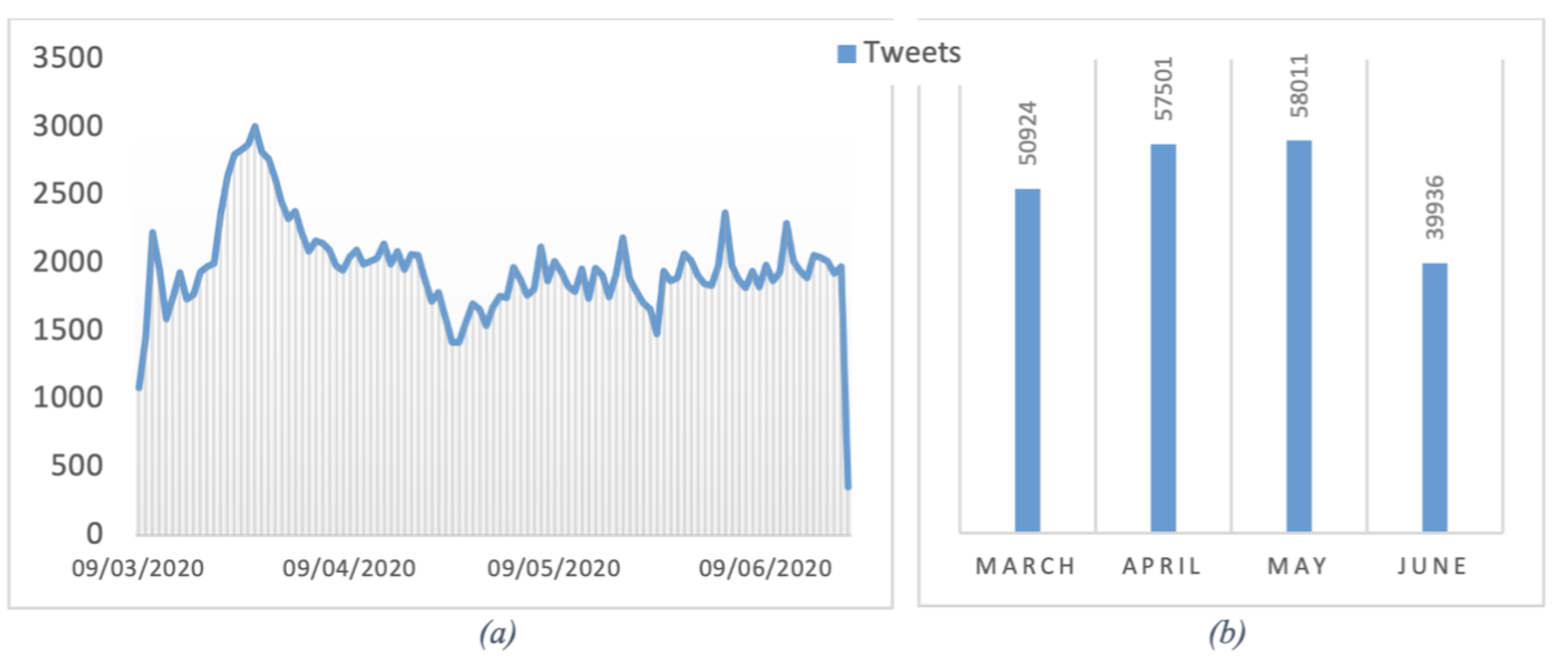Click the blue Tweets legend swatch
The image size is (1568, 665).
846,53
